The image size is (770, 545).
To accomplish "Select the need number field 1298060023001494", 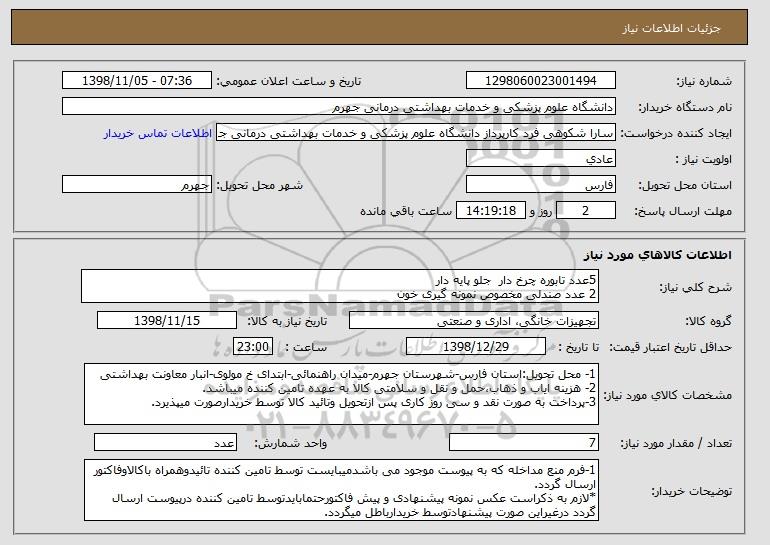I will tap(541, 81).
